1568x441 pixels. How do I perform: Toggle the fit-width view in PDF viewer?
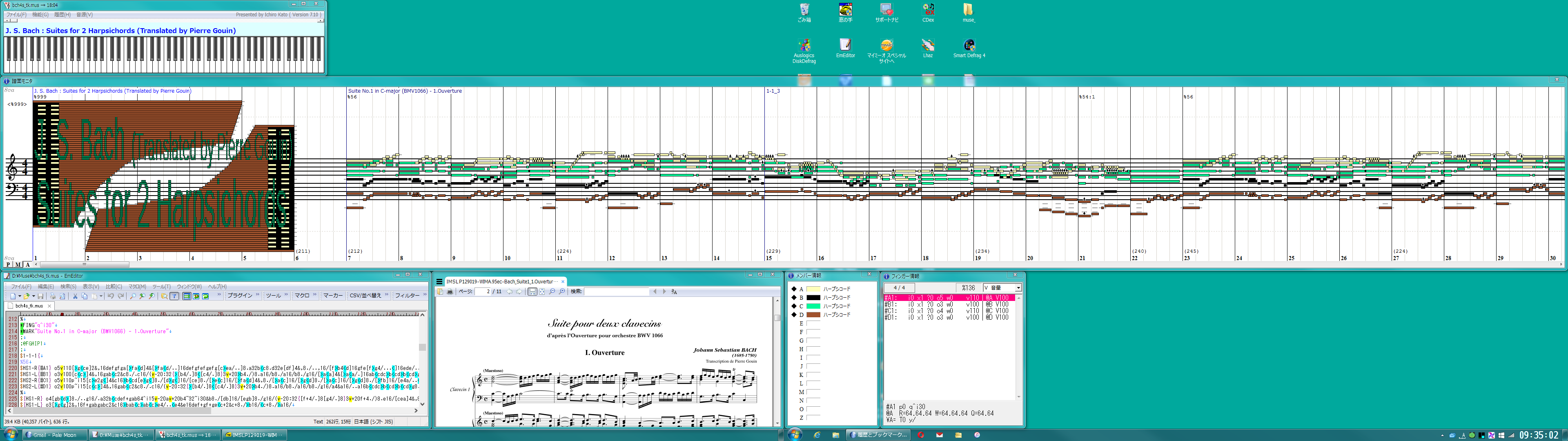click(532, 292)
